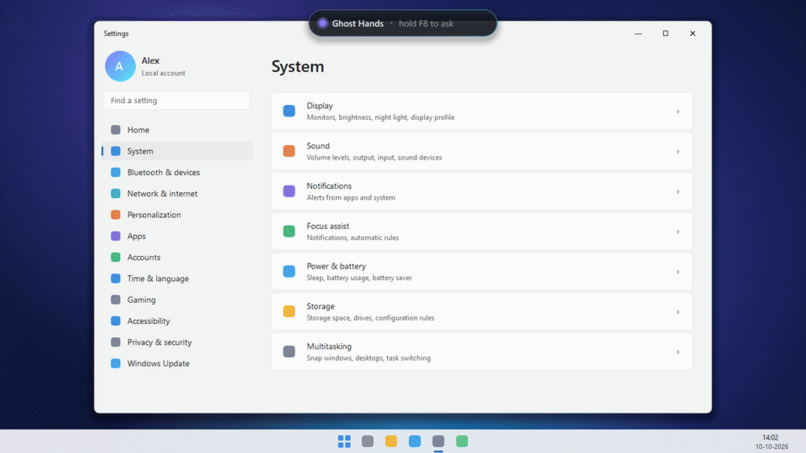Click the green Accounts icon
The image size is (806, 453).
116,257
